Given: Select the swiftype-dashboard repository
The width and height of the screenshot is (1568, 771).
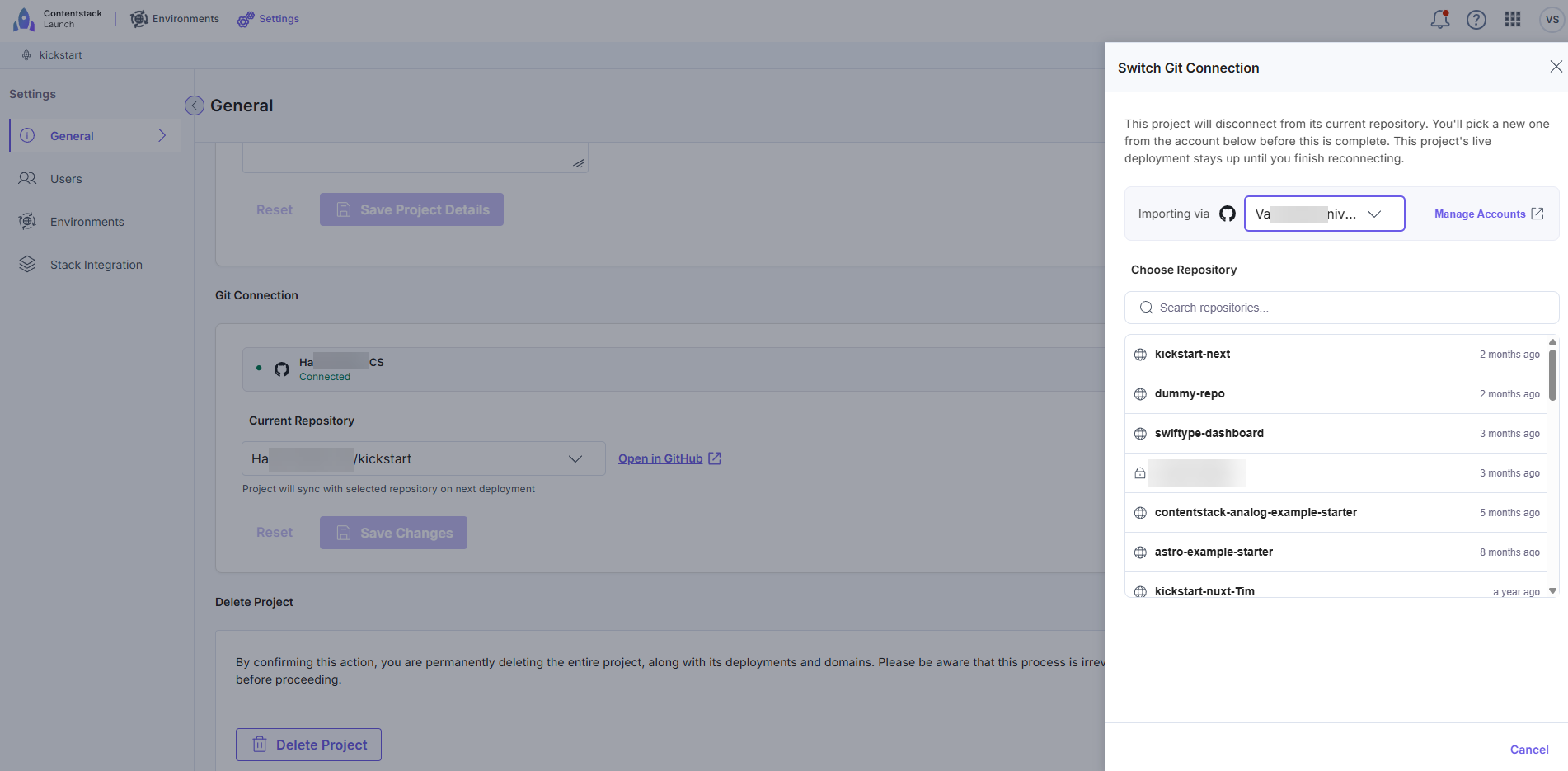Looking at the screenshot, I should pyautogui.click(x=1336, y=434).
